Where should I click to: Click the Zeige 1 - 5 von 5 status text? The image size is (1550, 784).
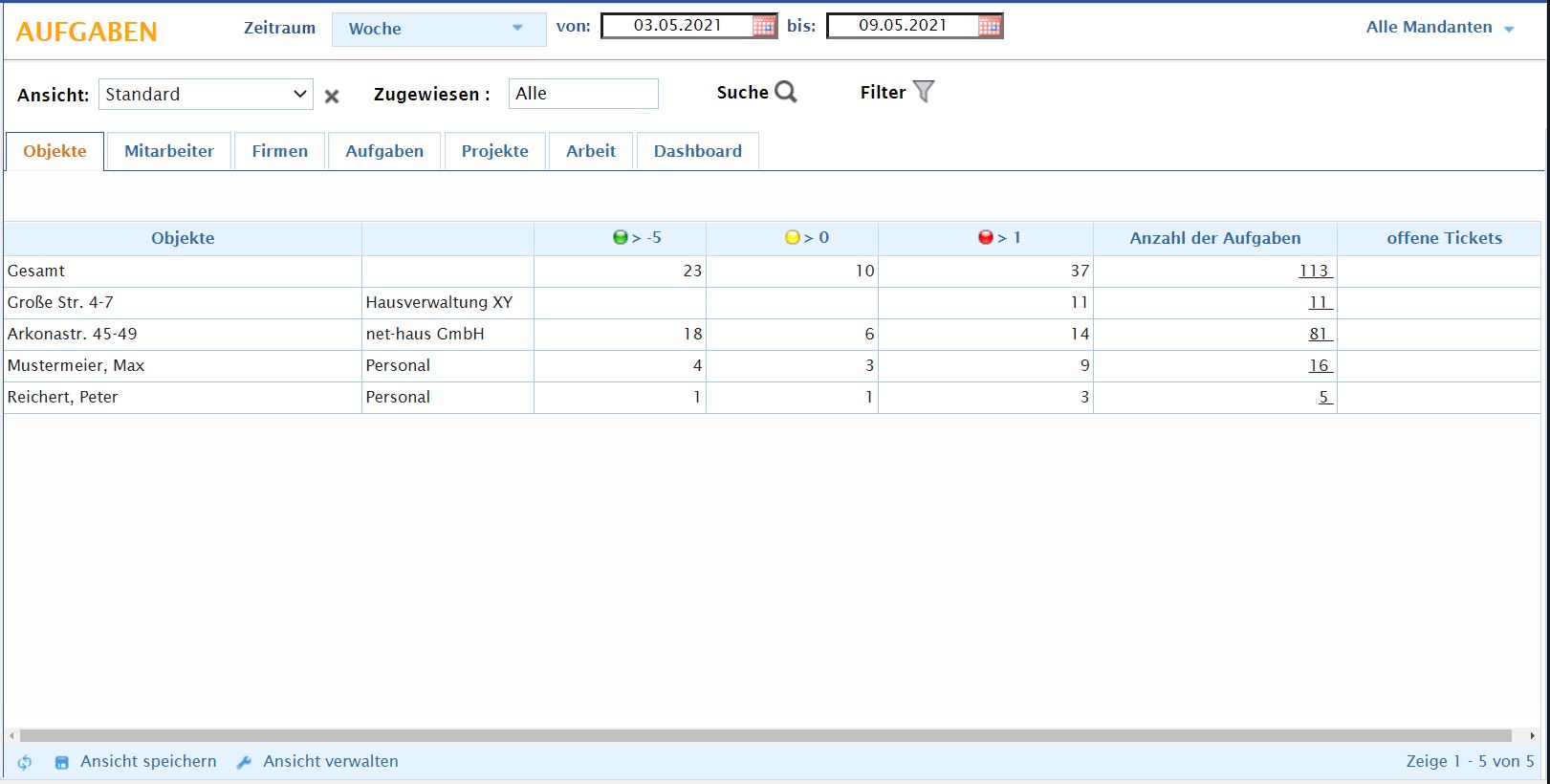click(1470, 762)
